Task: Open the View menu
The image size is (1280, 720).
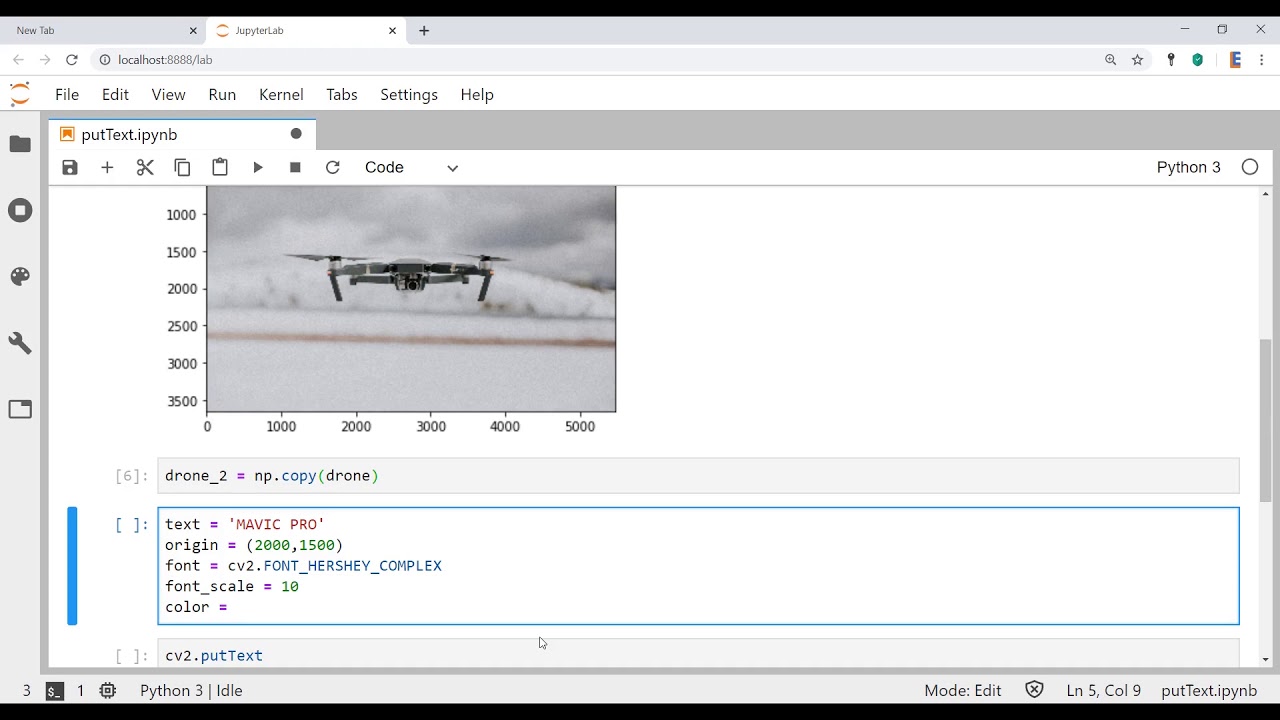Action: 168,94
